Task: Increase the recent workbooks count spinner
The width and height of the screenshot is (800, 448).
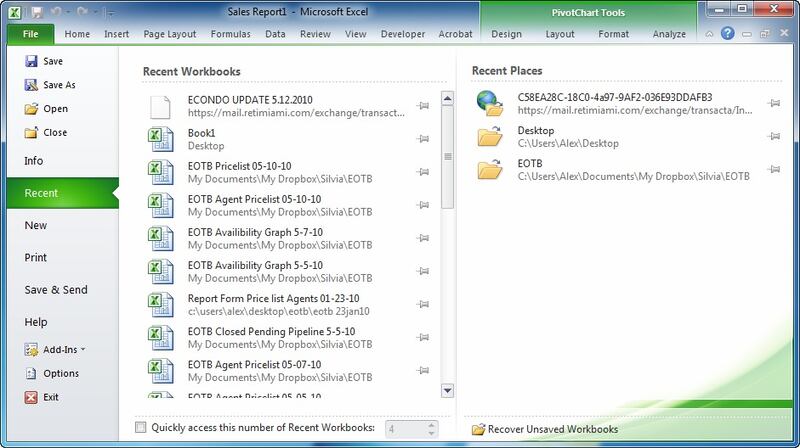Action: 431,424
